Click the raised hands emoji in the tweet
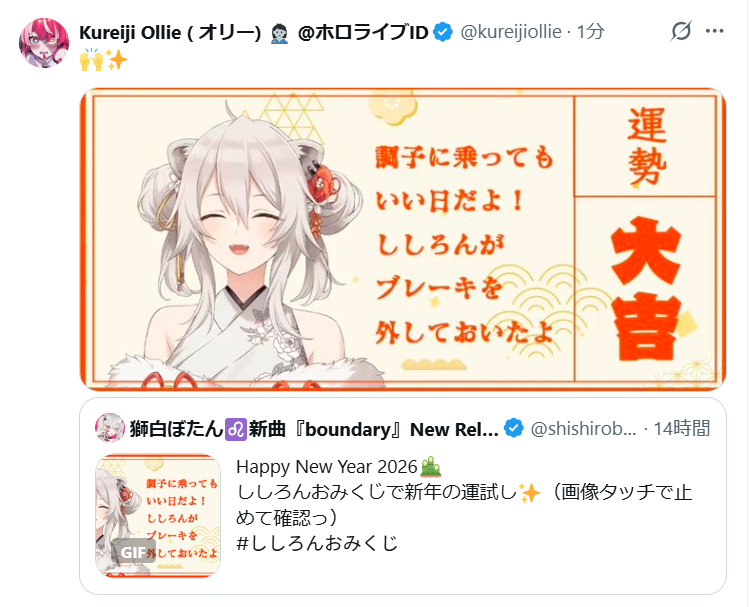The image size is (749, 607). (x=91, y=60)
